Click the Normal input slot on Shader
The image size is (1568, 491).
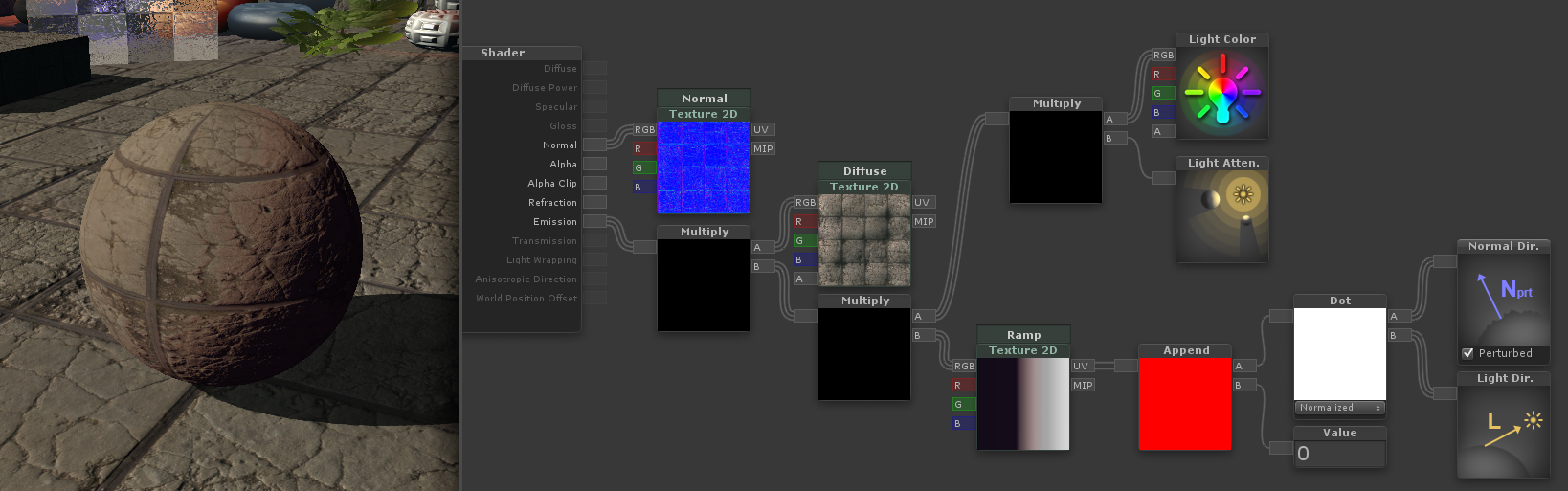(594, 145)
